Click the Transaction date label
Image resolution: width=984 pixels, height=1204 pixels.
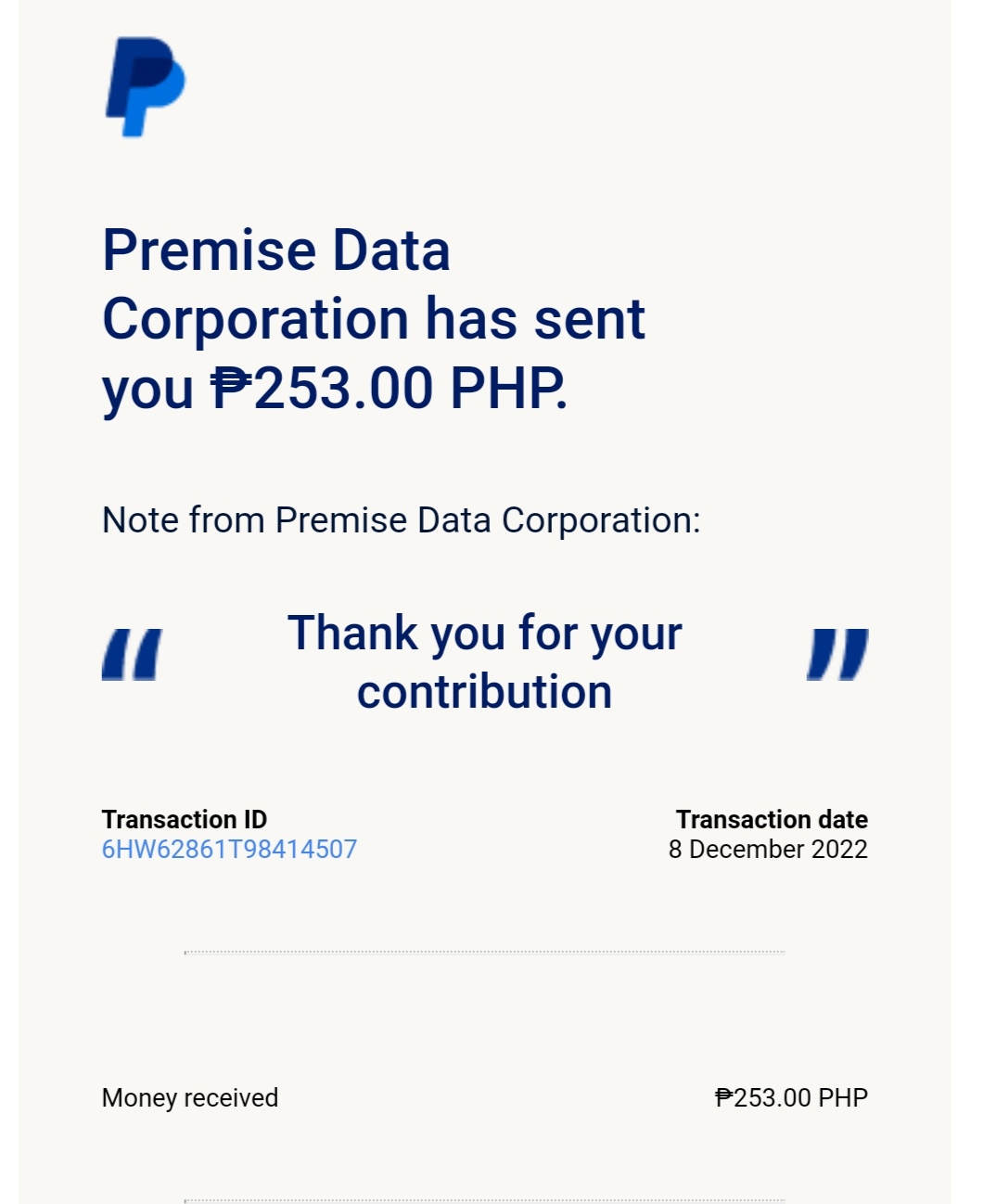click(772, 819)
